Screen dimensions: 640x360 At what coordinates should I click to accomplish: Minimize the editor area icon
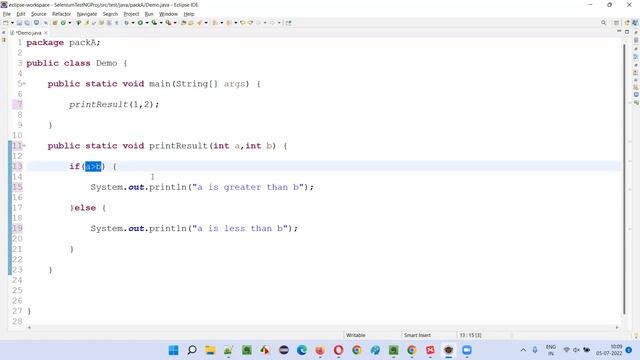tap(619, 31)
